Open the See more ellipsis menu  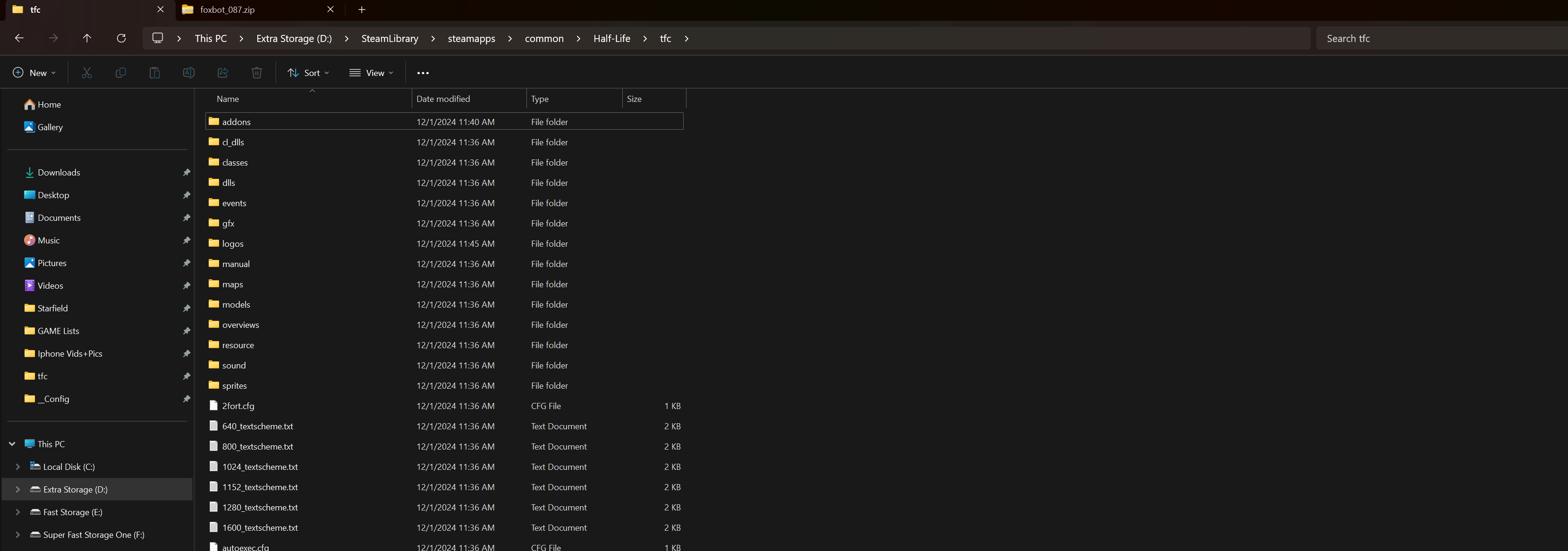pos(423,73)
